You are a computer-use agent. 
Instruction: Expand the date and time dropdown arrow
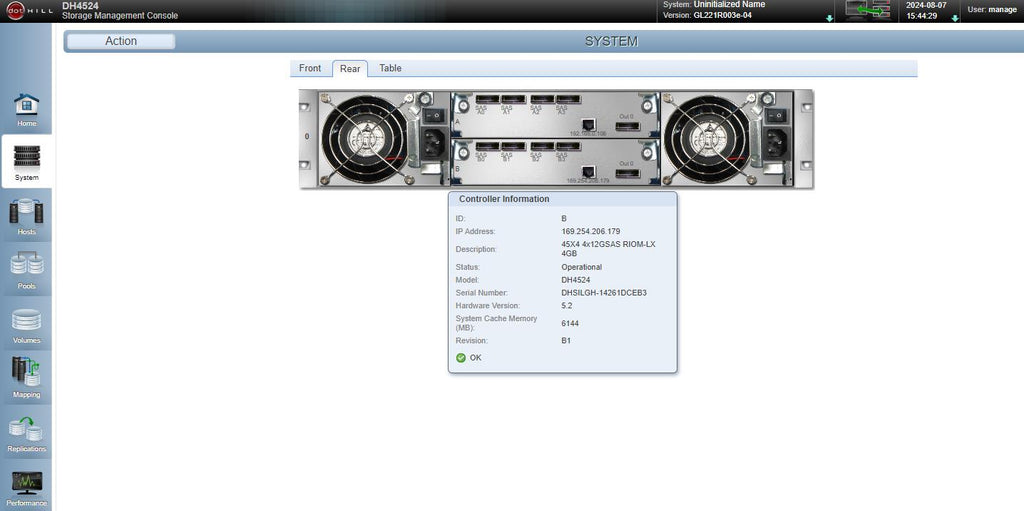pos(955,18)
